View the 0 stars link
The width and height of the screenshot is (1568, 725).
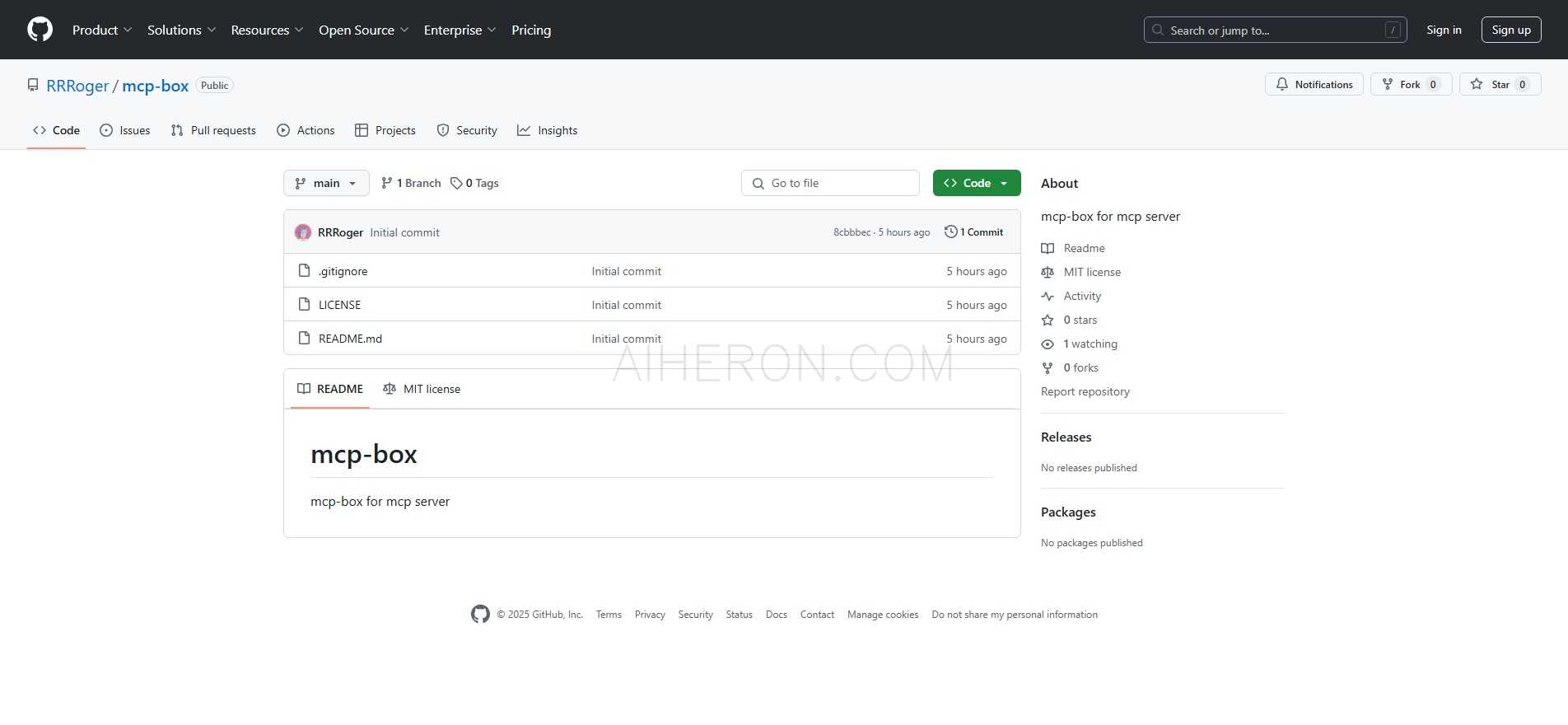1069,320
